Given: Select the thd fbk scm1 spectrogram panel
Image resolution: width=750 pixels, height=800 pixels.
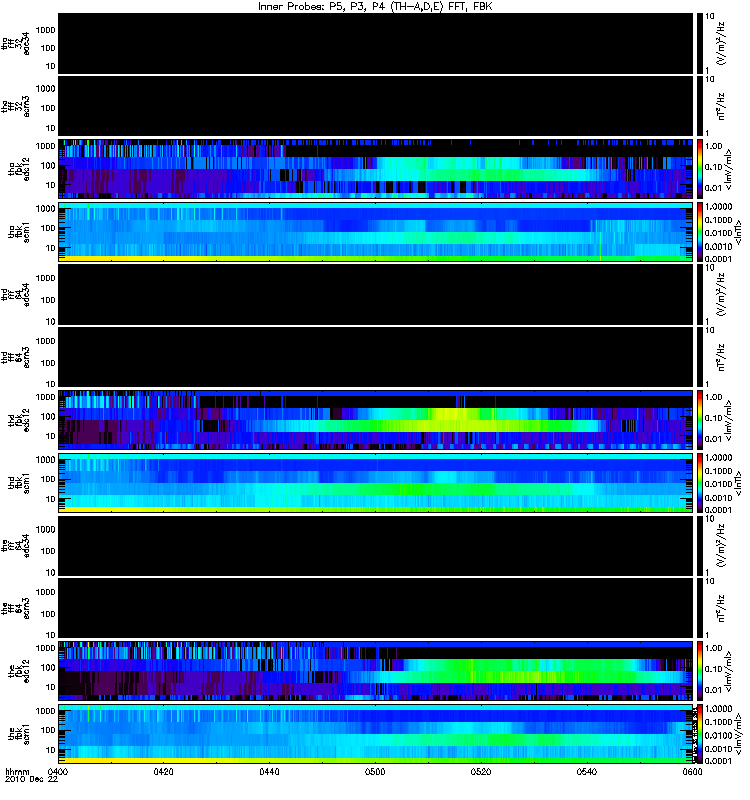Looking at the screenshot, I should coord(376,483).
